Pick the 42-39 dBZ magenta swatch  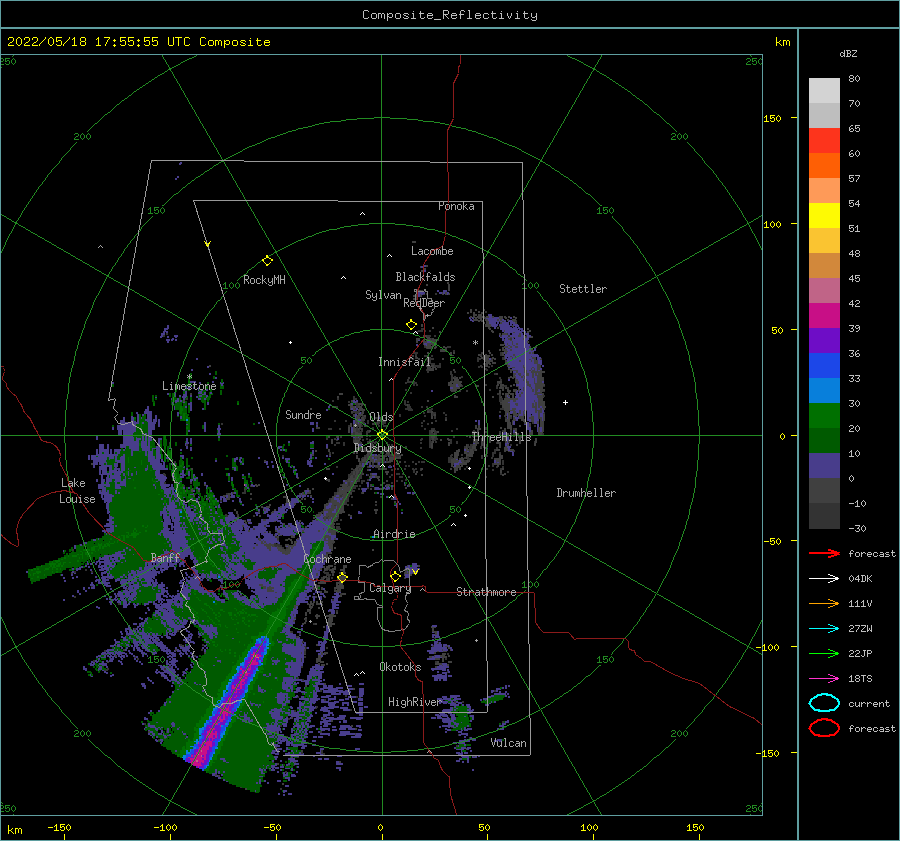(824, 316)
